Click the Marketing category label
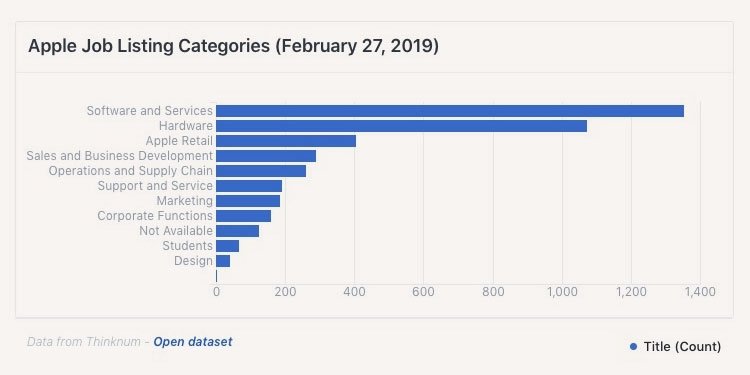The height and width of the screenshot is (375, 750). click(185, 201)
